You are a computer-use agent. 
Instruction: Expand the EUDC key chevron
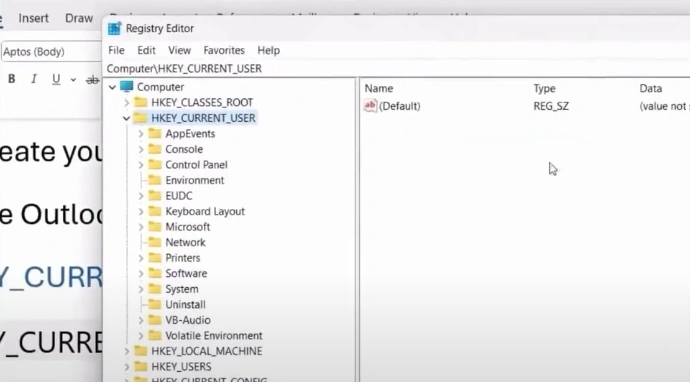141,196
